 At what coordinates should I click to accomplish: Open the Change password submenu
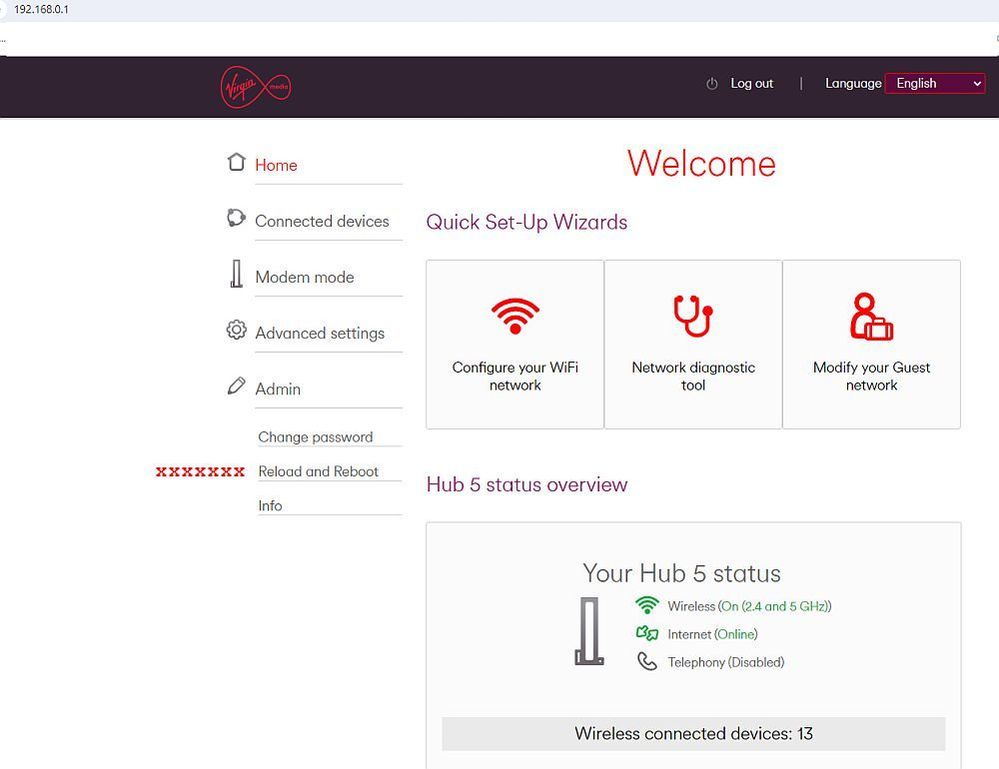pos(315,437)
